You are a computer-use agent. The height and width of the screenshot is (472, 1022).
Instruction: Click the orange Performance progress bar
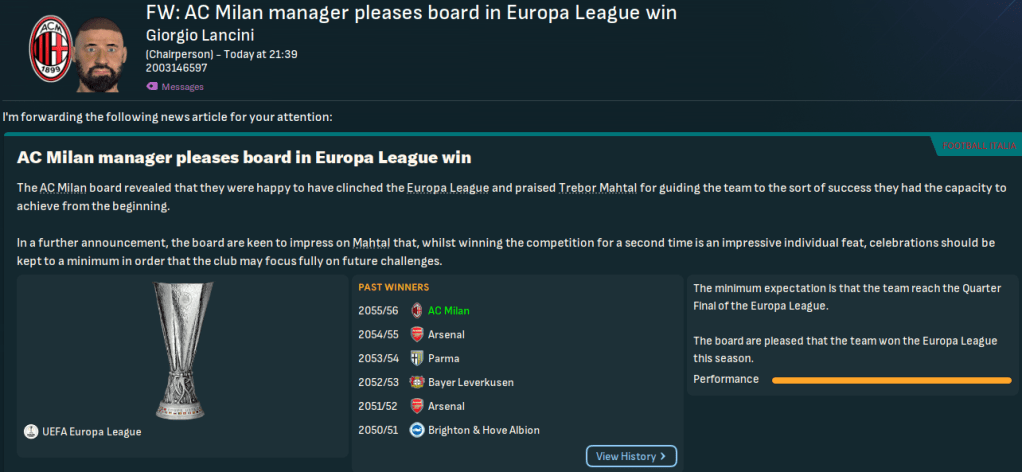tap(891, 380)
